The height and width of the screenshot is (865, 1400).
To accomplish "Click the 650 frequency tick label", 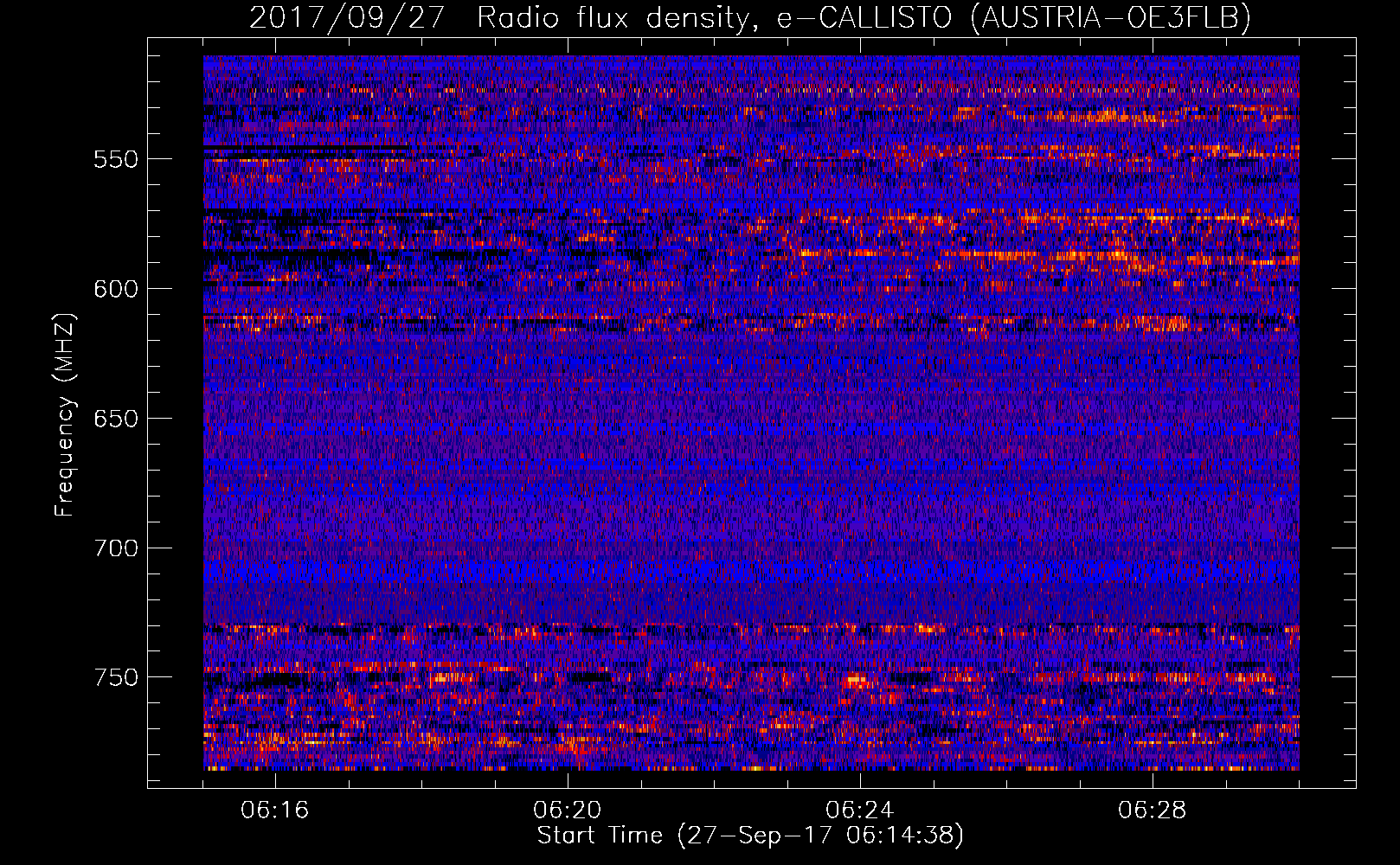I will [116, 419].
